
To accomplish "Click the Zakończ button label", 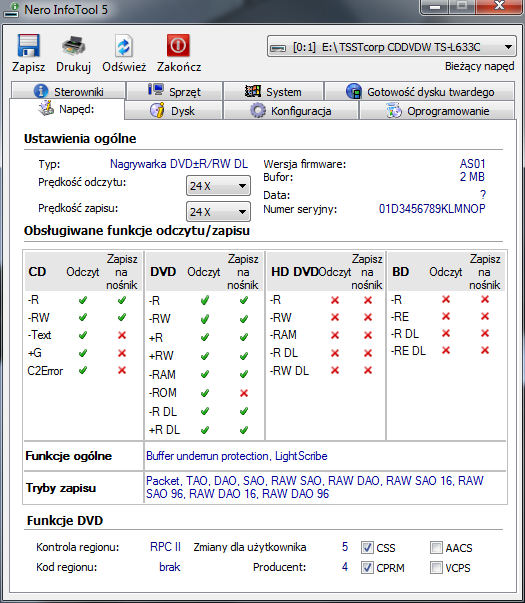I will point(179,67).
